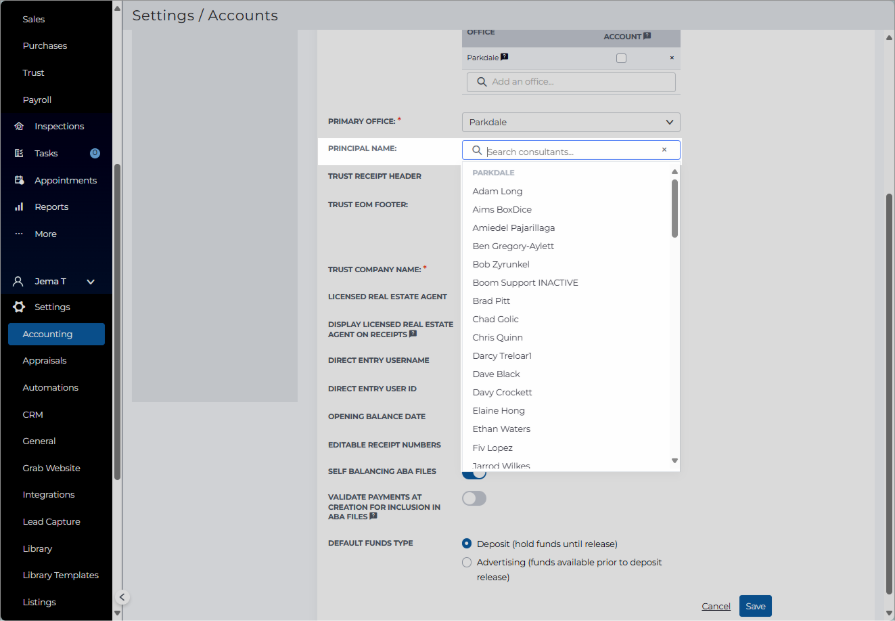Open Inspections via its house icon
Screen dimensions: 895x621
tap(19, 126)
